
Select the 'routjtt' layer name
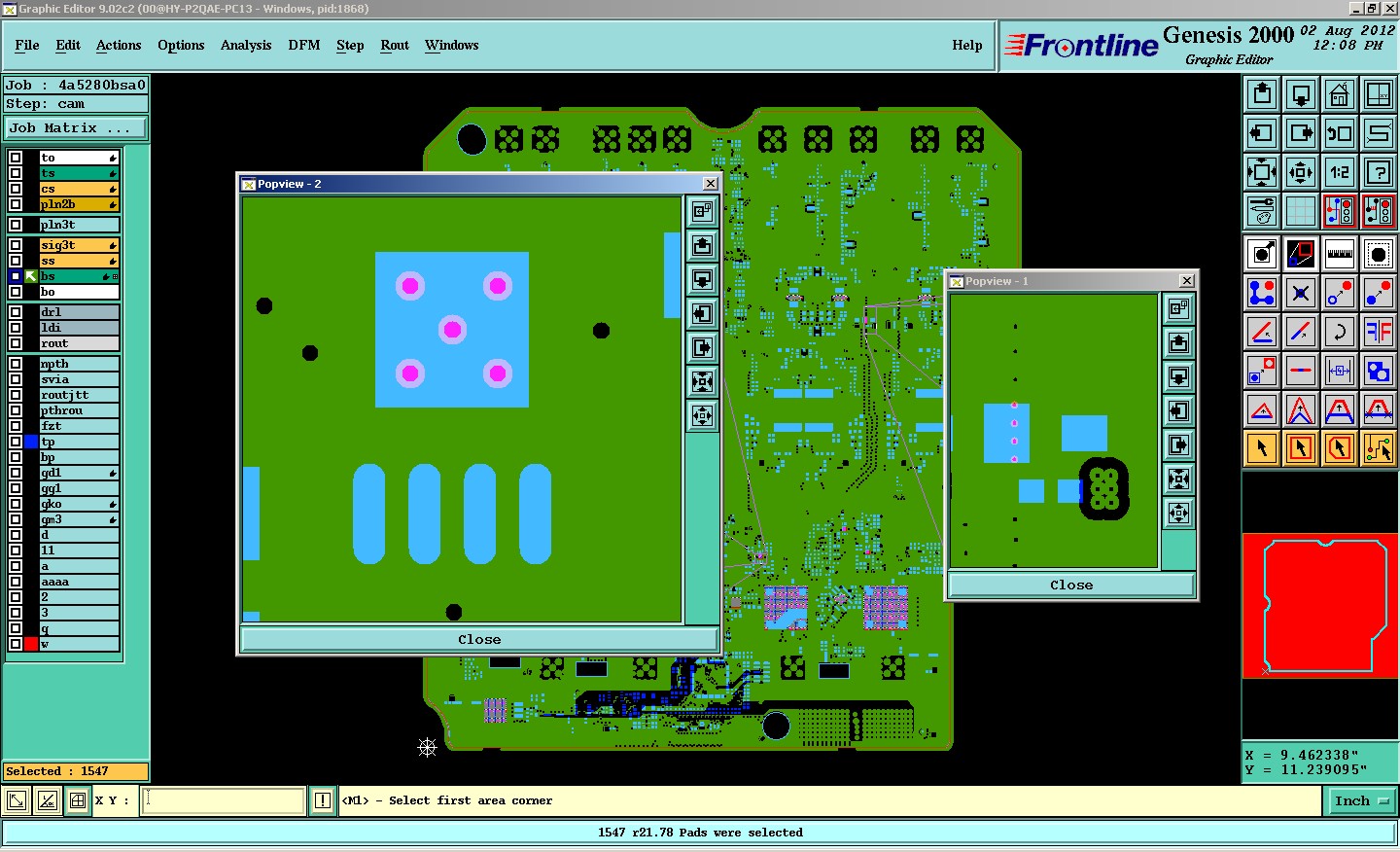[79, 395]
